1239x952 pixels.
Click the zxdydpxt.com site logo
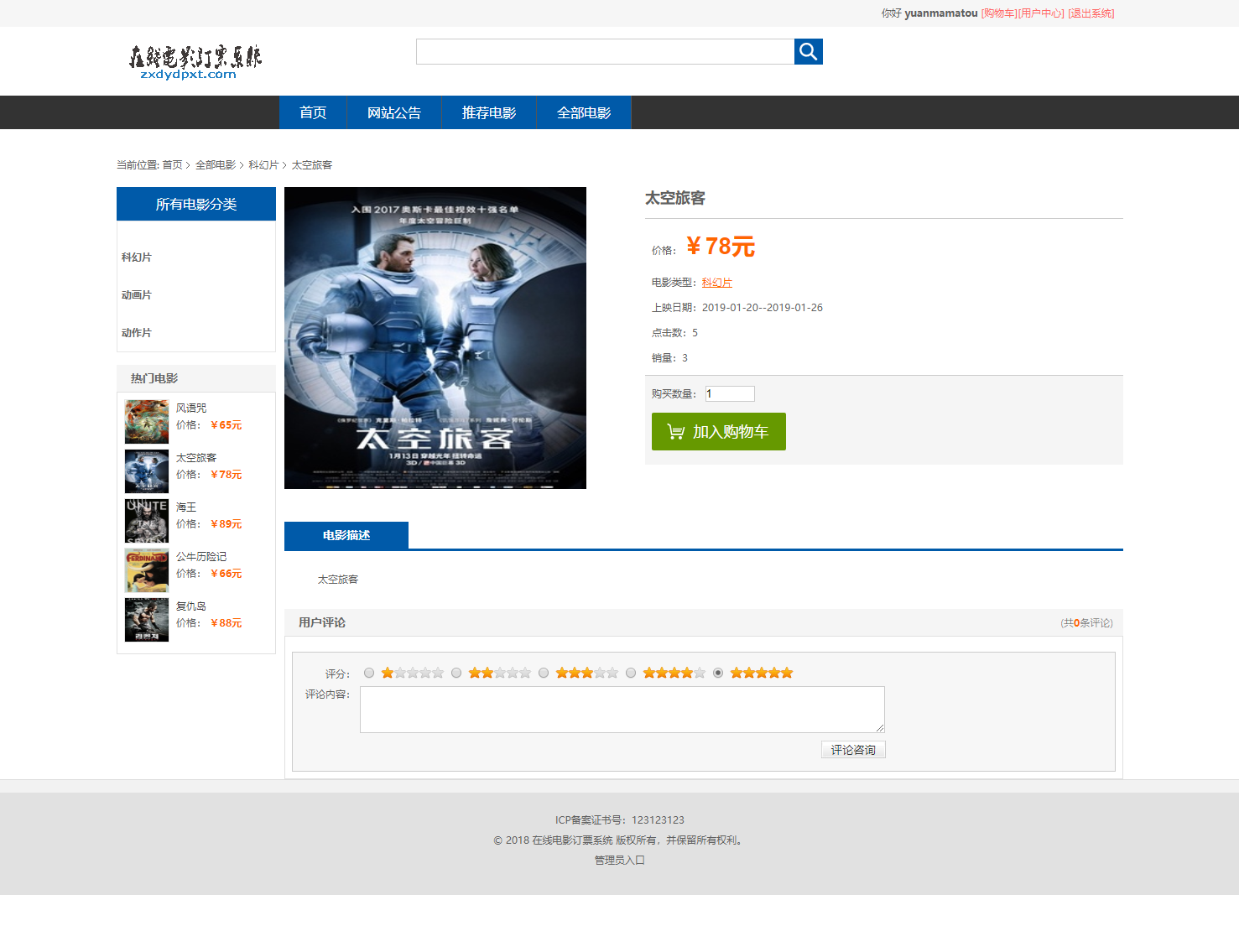point(195,60)
